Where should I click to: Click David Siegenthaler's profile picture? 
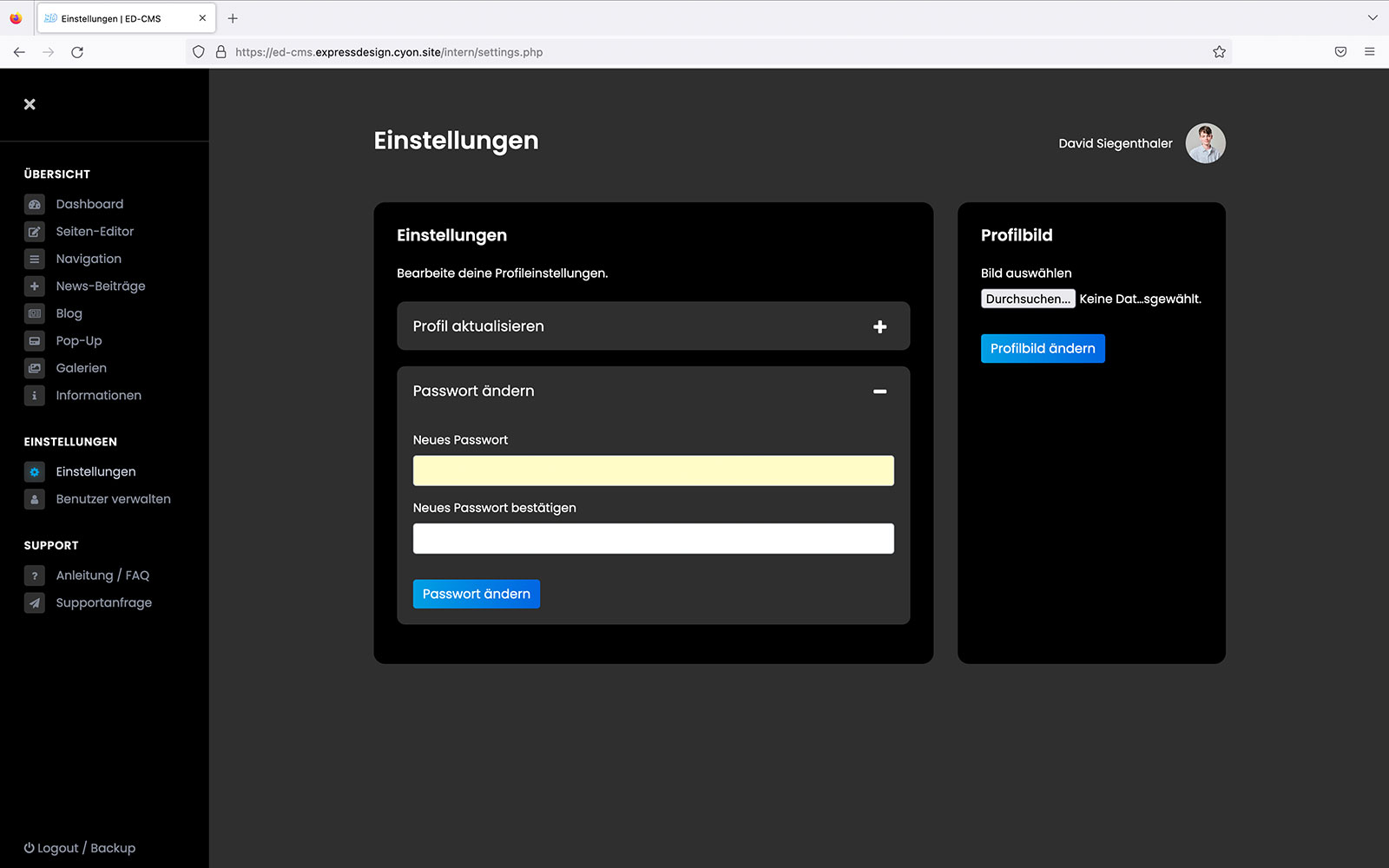(1205, 143)
